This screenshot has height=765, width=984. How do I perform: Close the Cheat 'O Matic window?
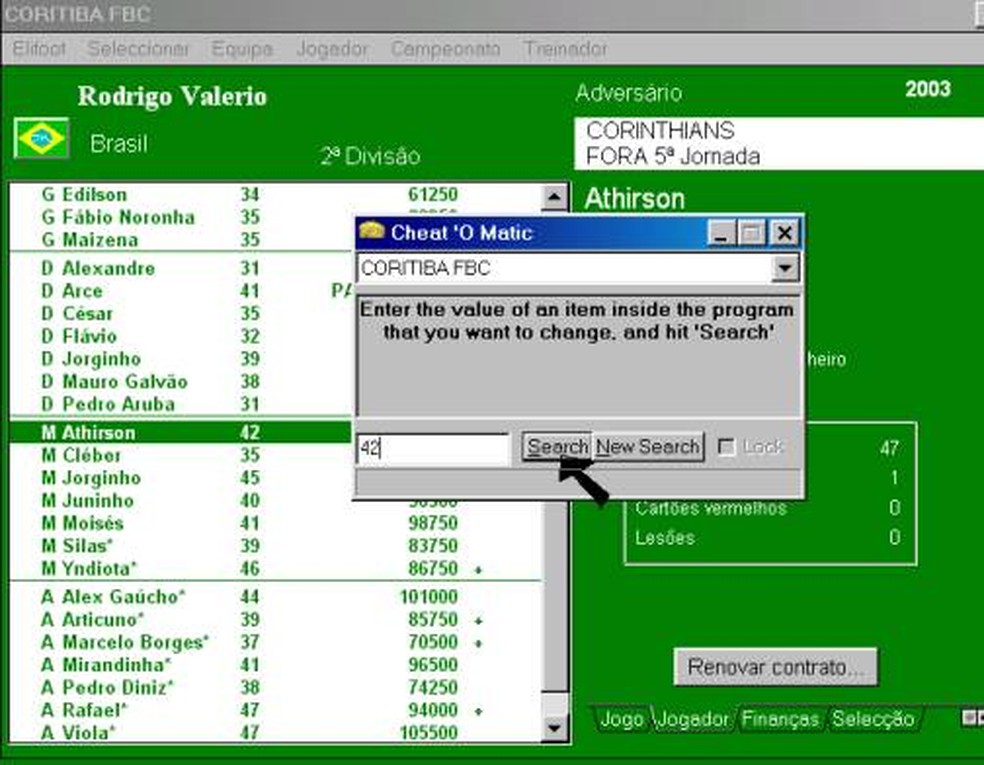point(784,233)
